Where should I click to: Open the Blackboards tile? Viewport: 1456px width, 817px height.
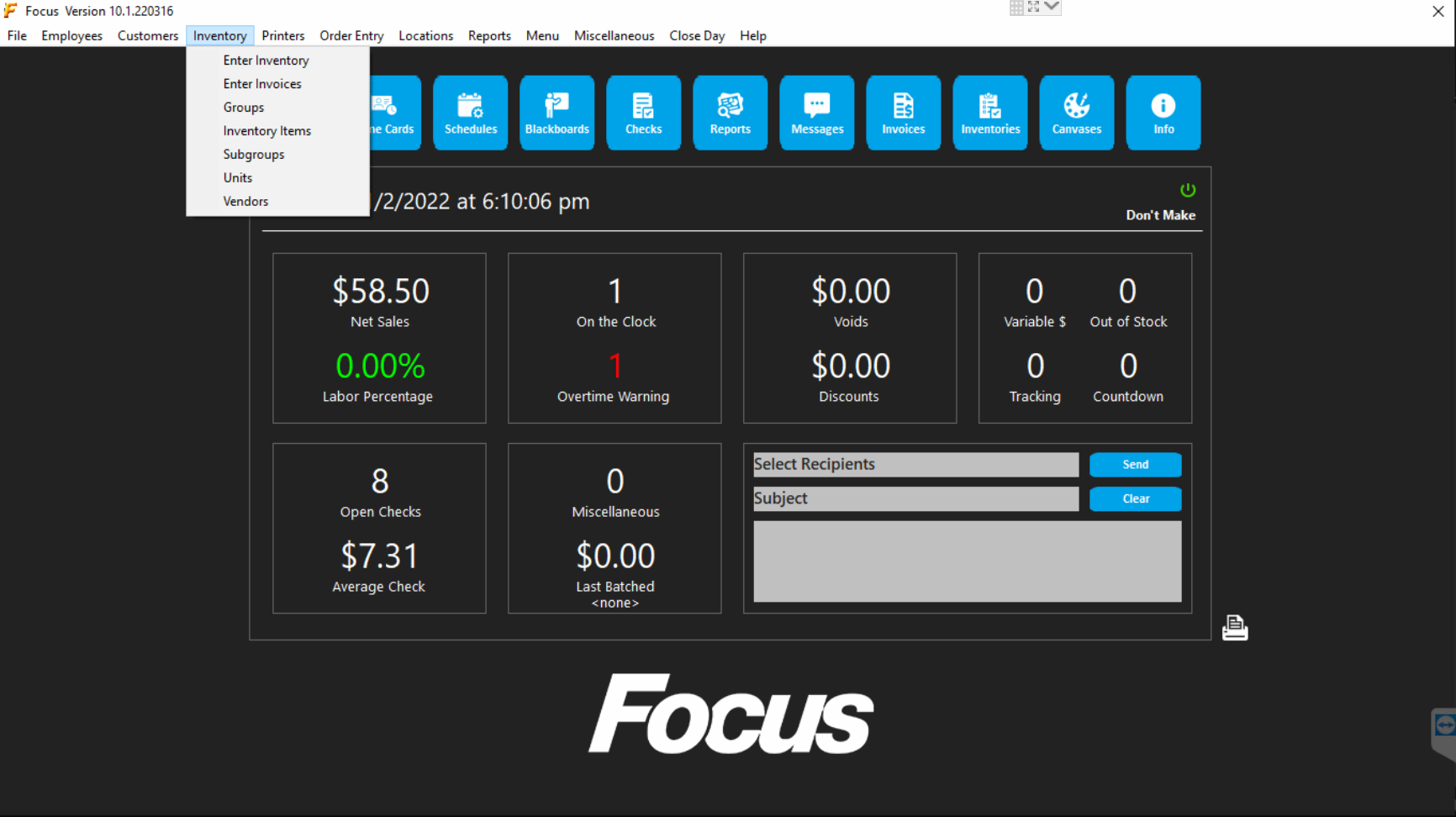[x=557, y=113]
